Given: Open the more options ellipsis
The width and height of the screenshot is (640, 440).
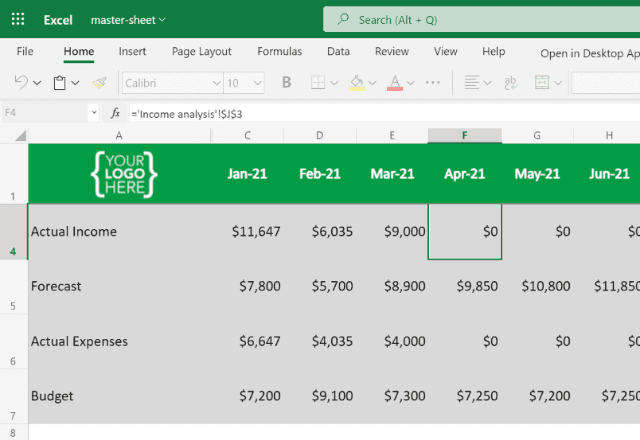Looking at the screenshot, I should pyautogui.click(x=433, y=82).
